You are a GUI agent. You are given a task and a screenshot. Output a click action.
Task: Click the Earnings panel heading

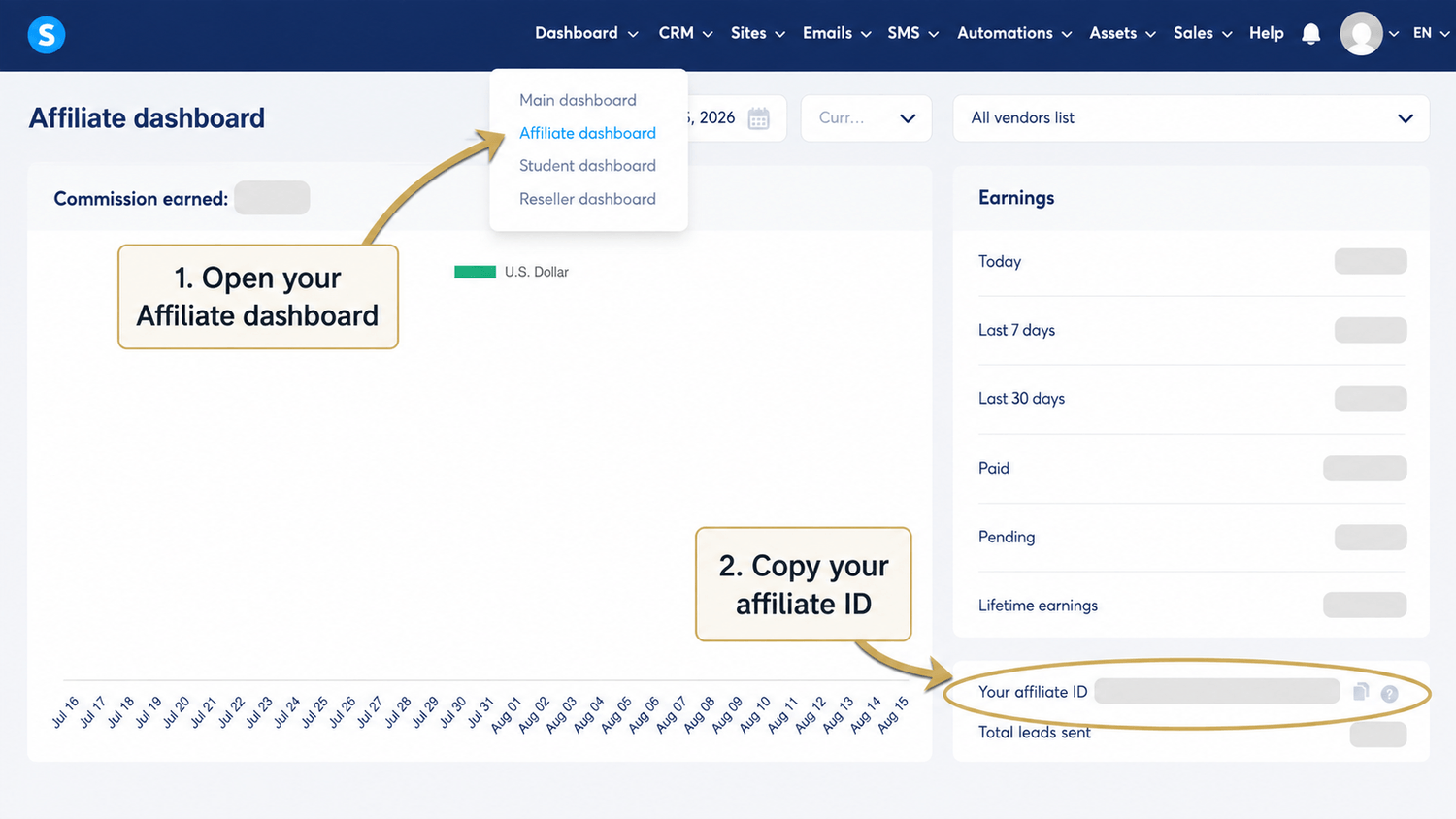pos(1016,198)
